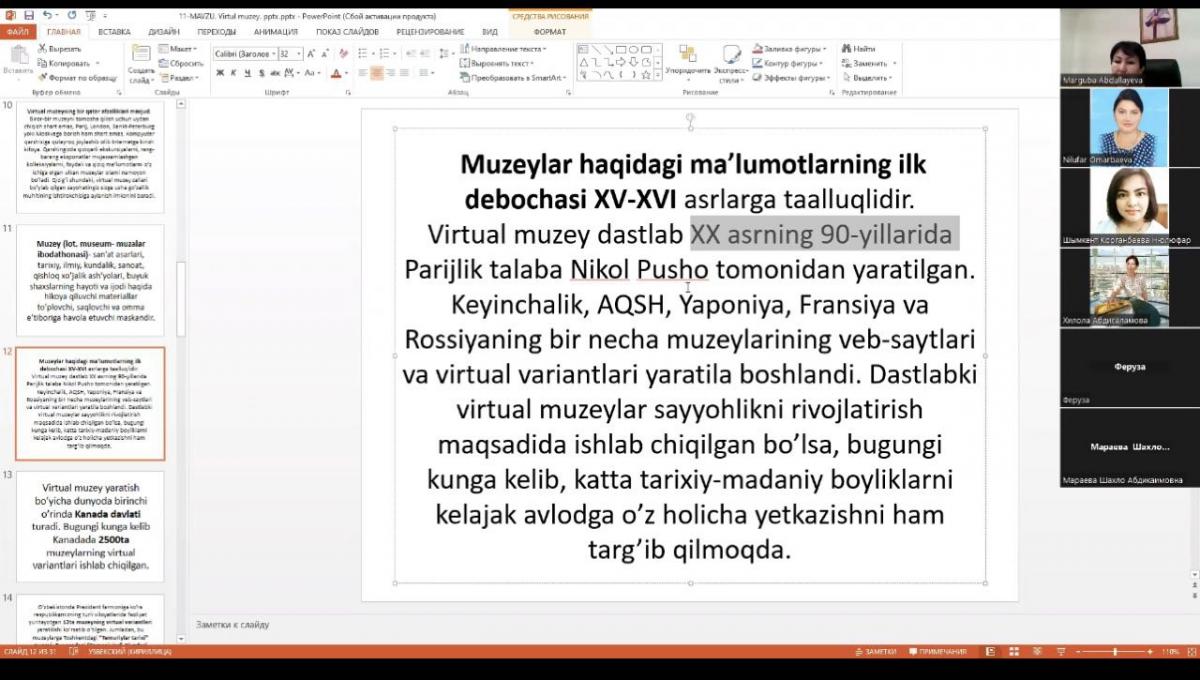Click the Save icon in quick access toolbar
Viewport: 1200px width, 680px height.
click(x=29, y=16)
